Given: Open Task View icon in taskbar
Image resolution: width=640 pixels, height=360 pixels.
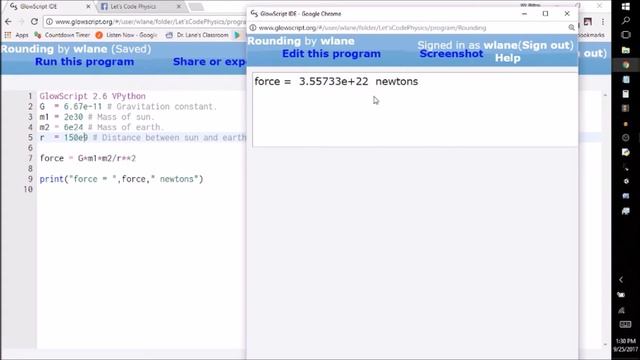Looking at the screenshot, I should 626,35.
